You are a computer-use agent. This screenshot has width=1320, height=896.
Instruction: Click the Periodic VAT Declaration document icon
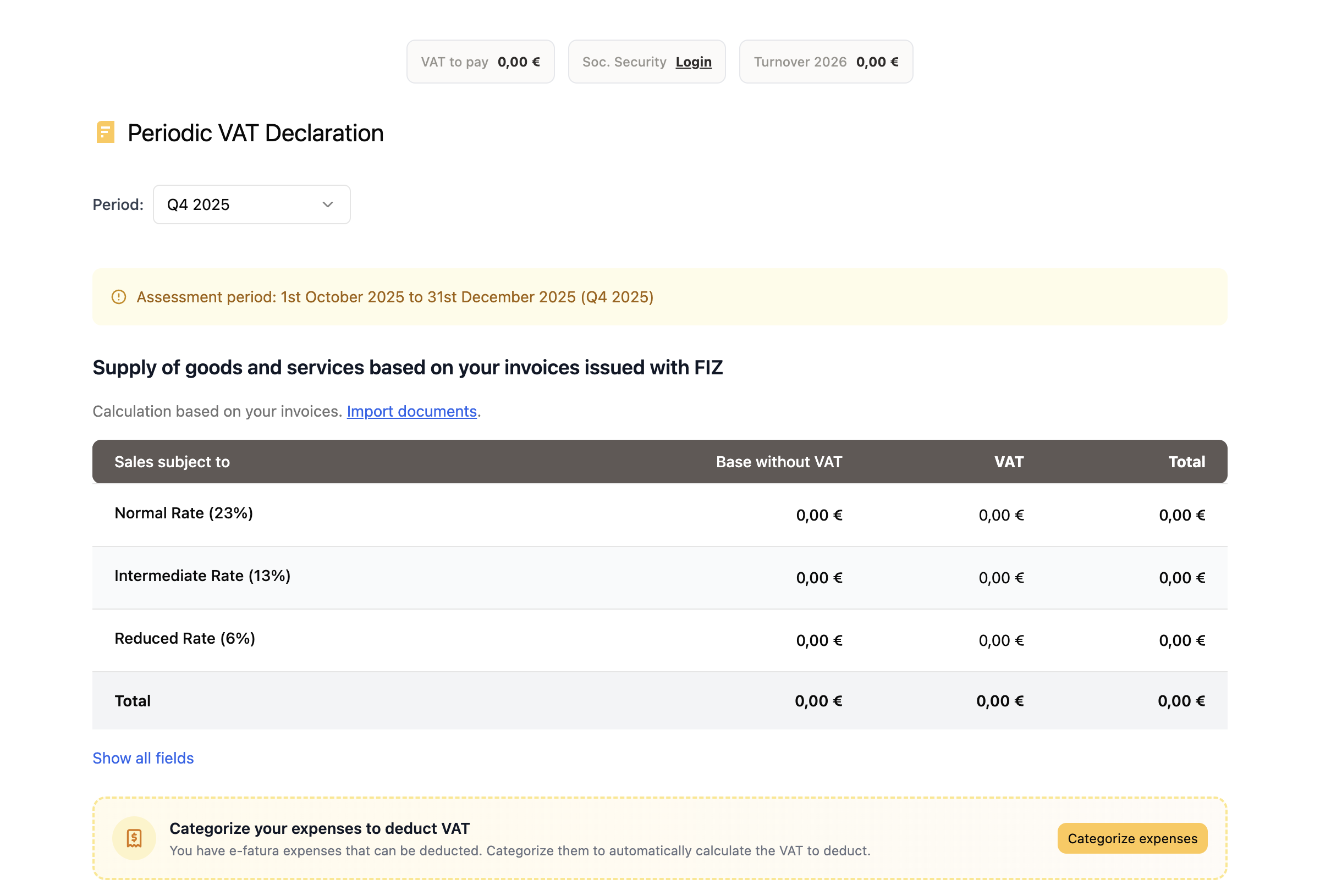click(x=105, y=132)
